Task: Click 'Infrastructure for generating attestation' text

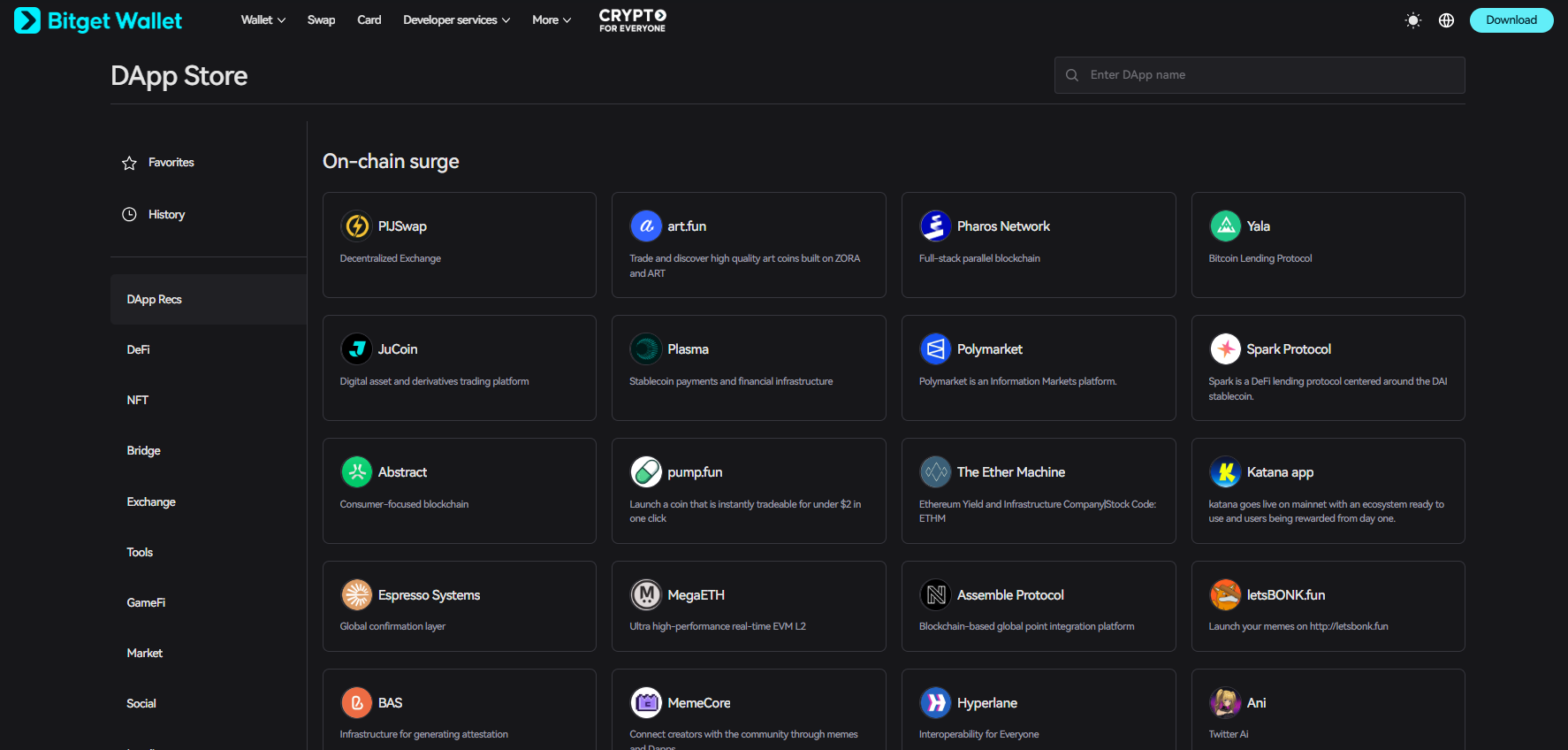Action: pyautogui.click(x=423, y=734)
